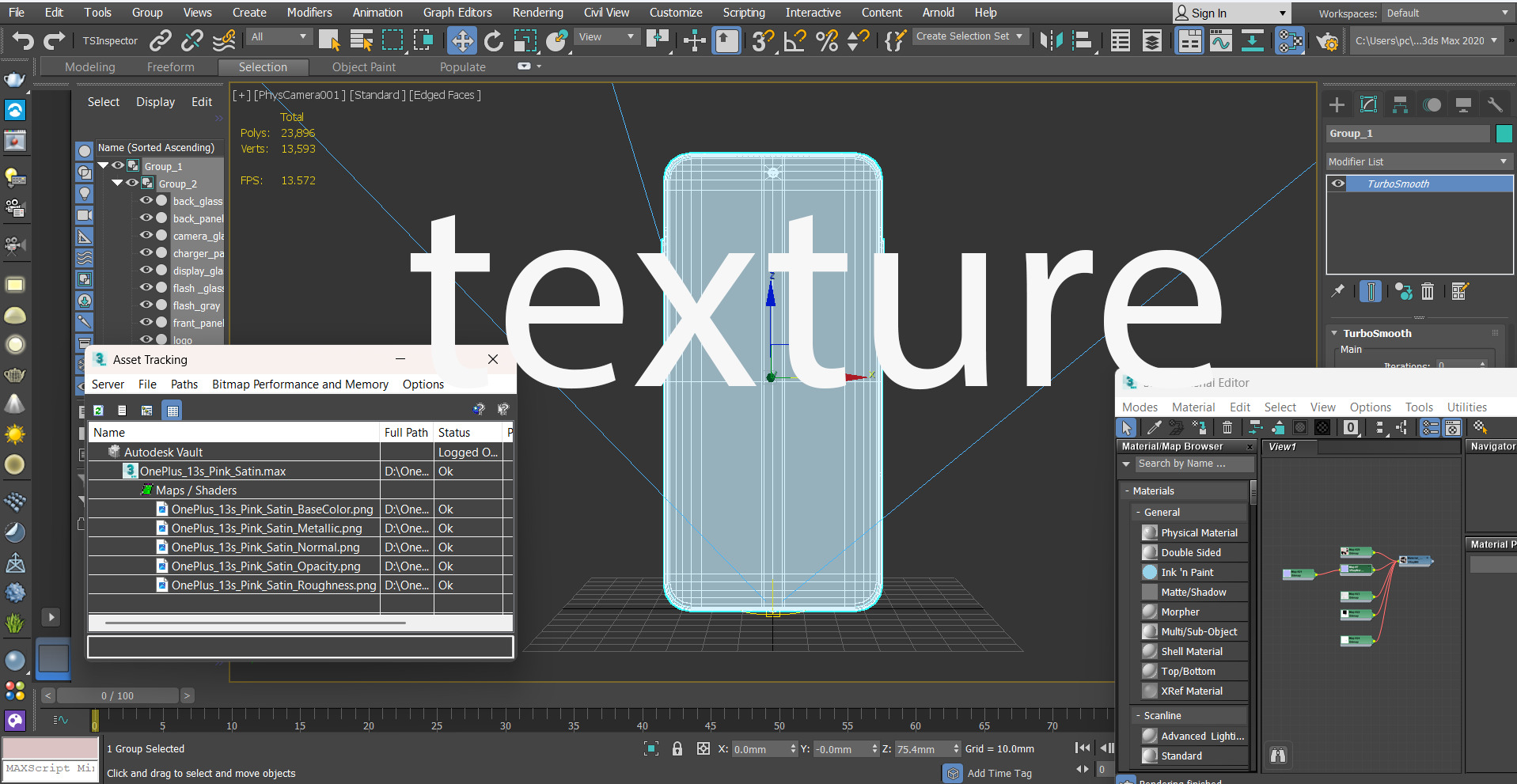Open the View coordinate system dropdown

(x=607, y=37)
